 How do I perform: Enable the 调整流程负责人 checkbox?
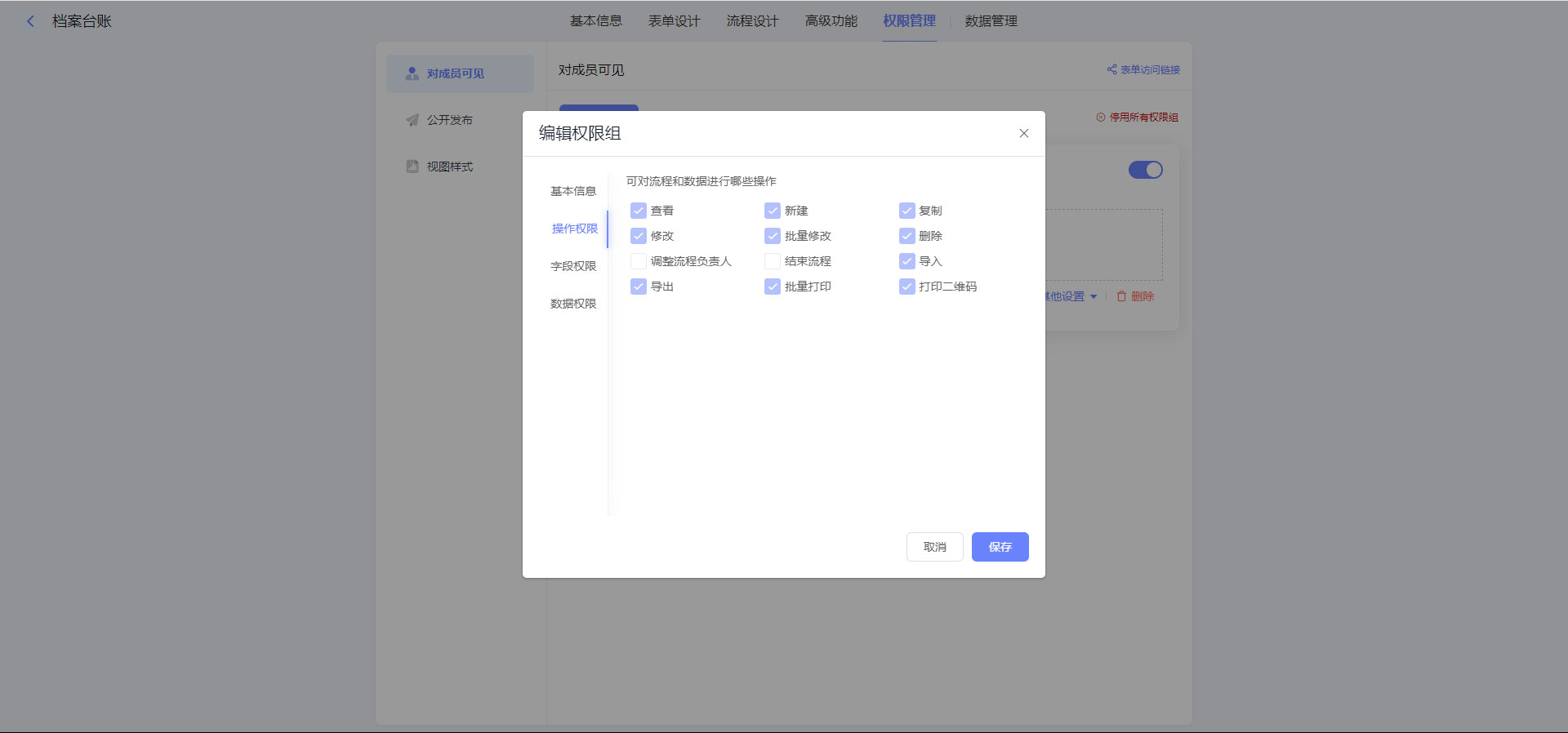[x=639, y=261]
